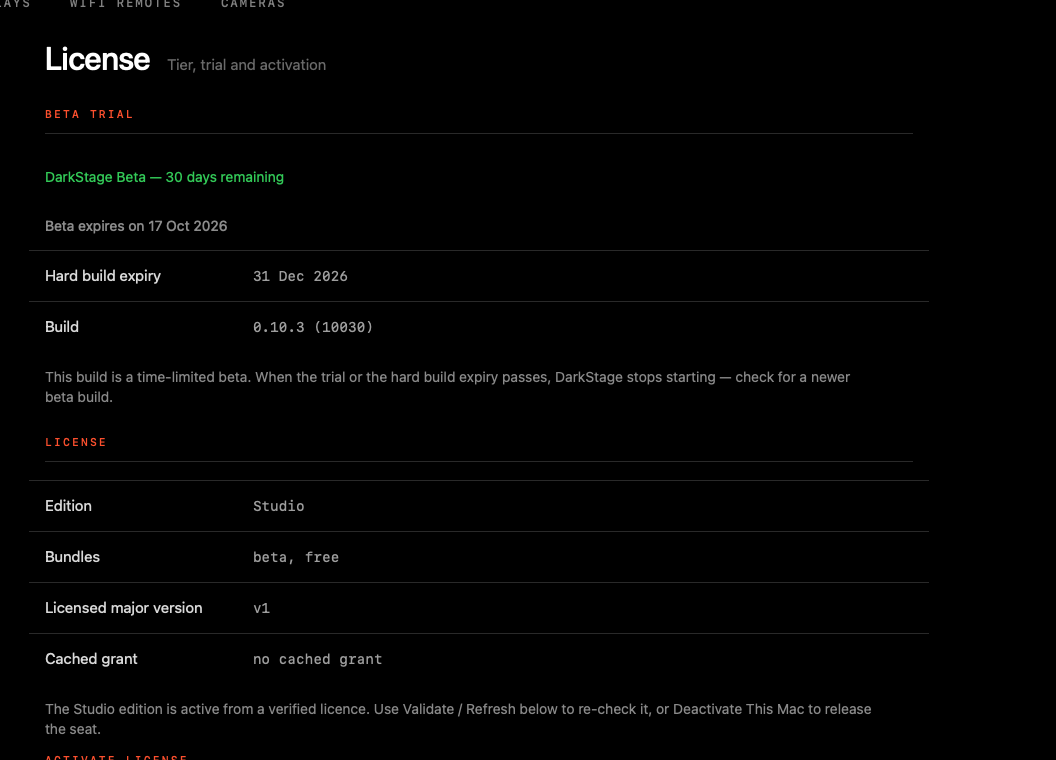Select the 'beta, free' bundles value
Image resolution: width=1056 pixels, height=760 pixels.
296,557
